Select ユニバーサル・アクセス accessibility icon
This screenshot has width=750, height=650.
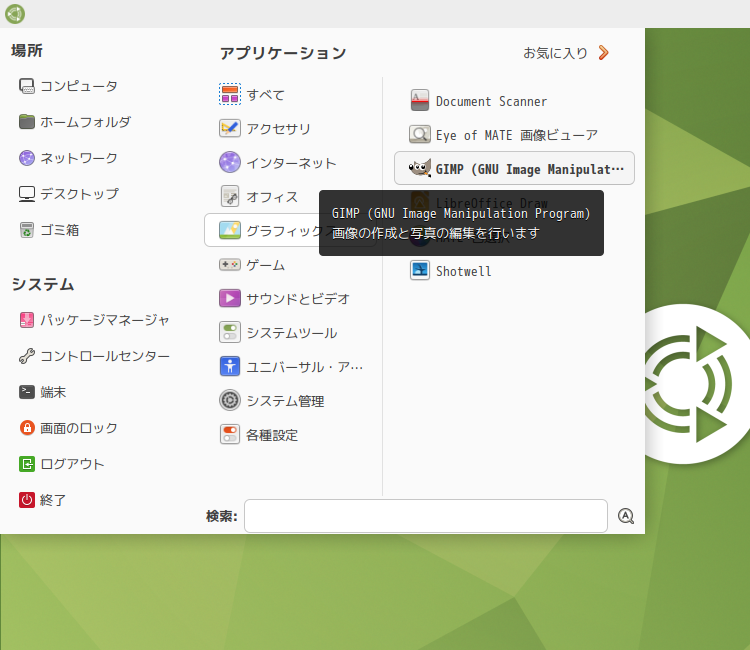(x=230, y=366)
